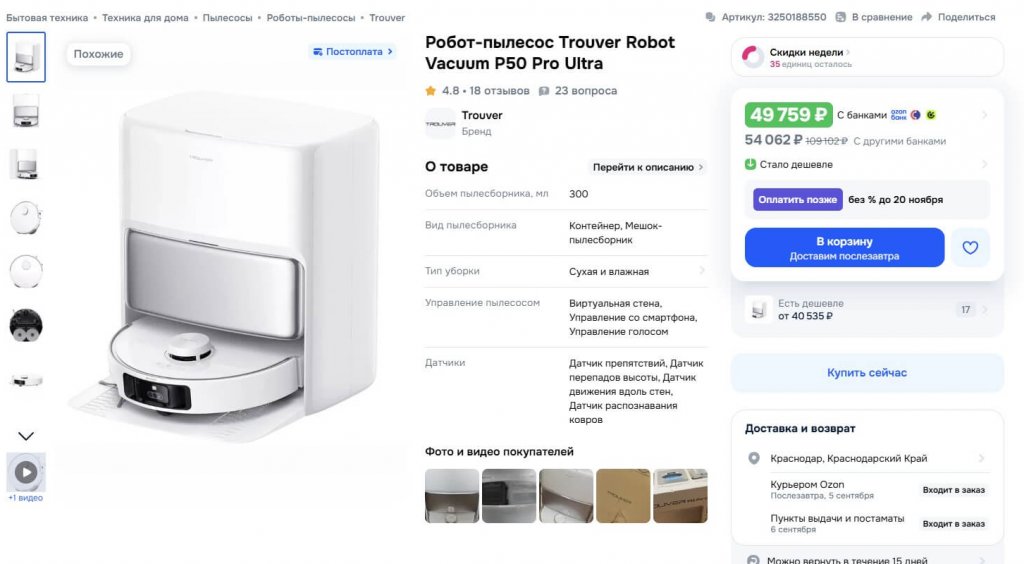The image size is (1024, 564).
Task: Click the comparison icon next to В сравнение
Action: pos(840,17)
